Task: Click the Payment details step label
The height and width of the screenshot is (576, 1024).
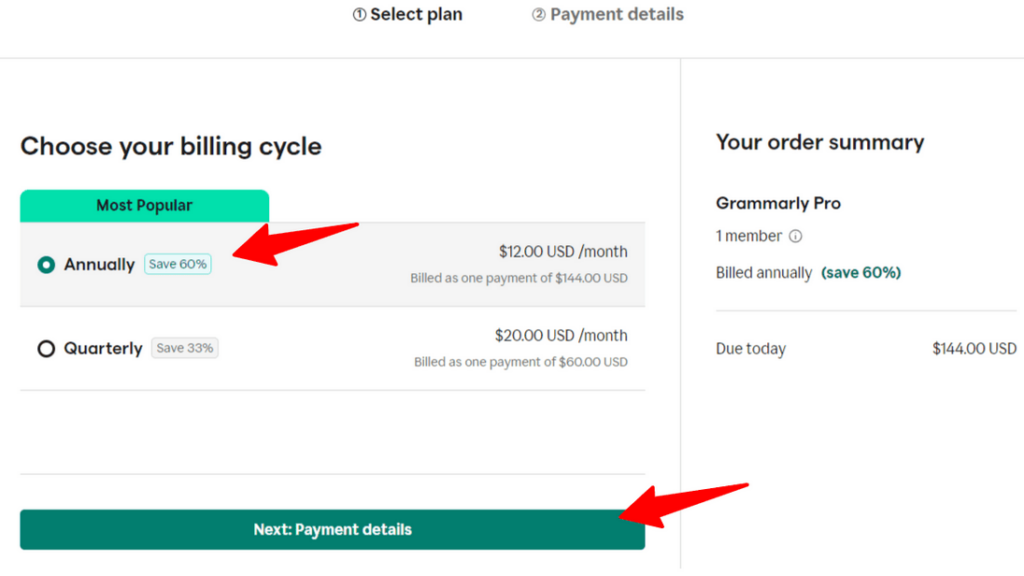Action: click(x=618, y=14)
